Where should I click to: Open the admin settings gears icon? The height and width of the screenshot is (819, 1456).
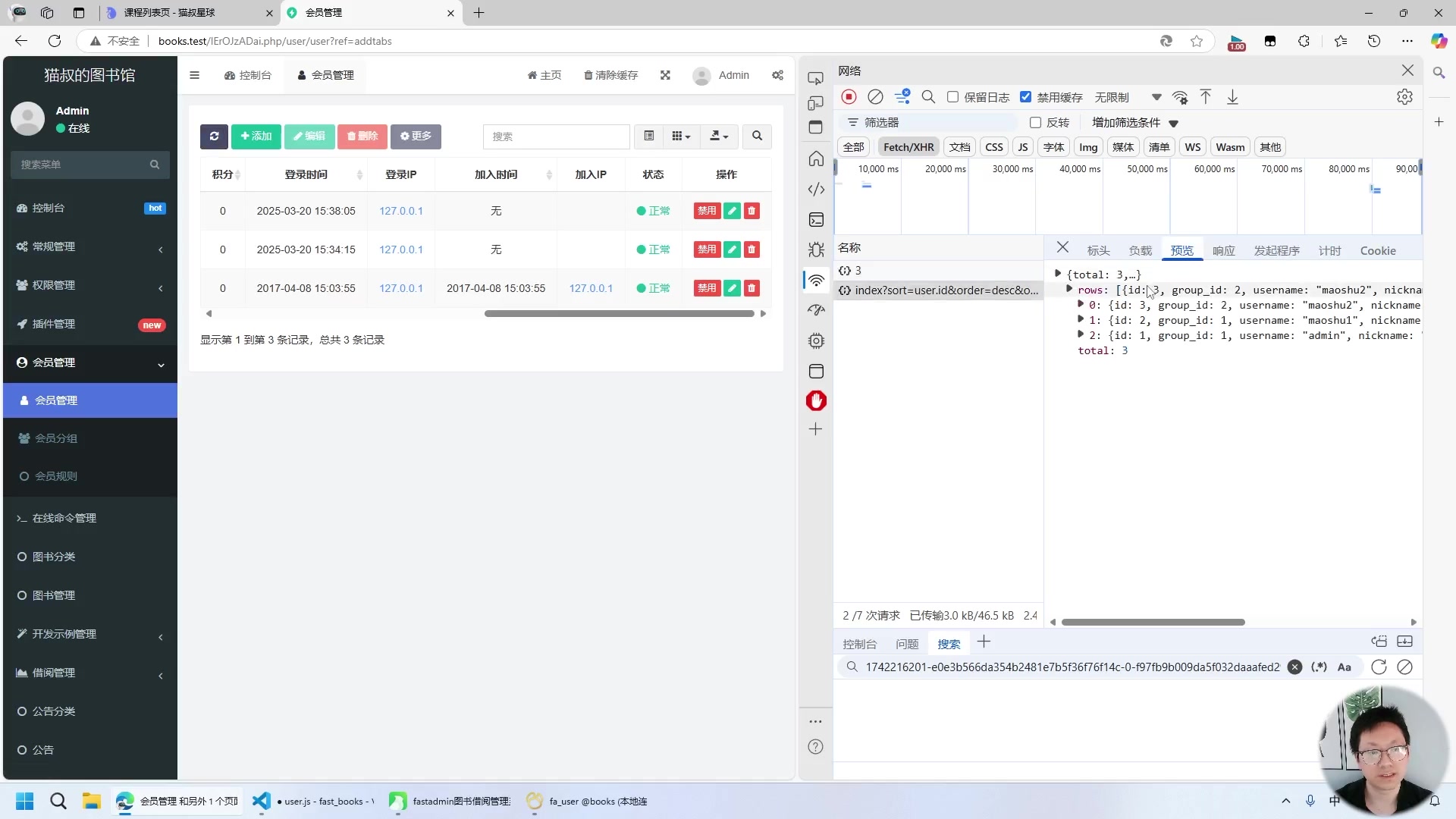(x=777, y=75)
